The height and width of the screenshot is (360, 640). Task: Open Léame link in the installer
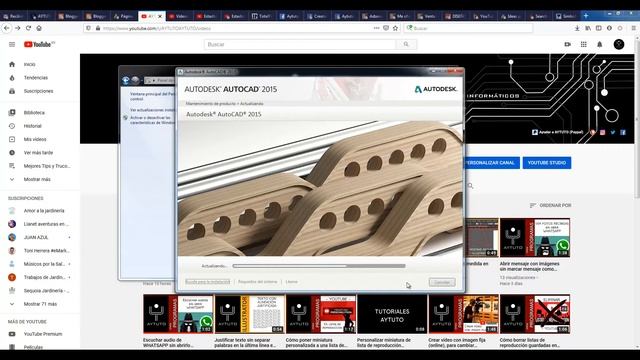coord(291,282)
